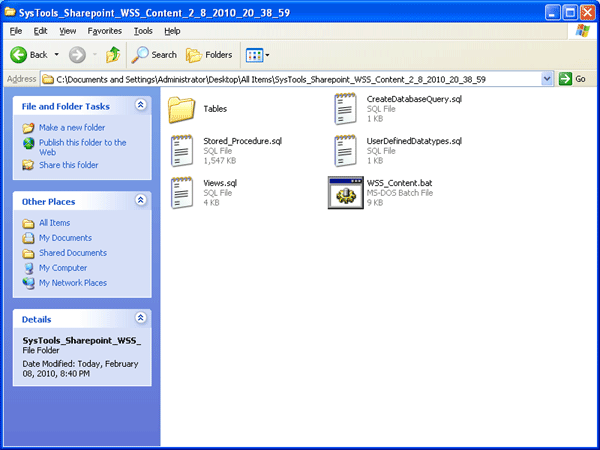Select the Views.sql file icon
Screen dimensions: 600x450
pos(182,192)
